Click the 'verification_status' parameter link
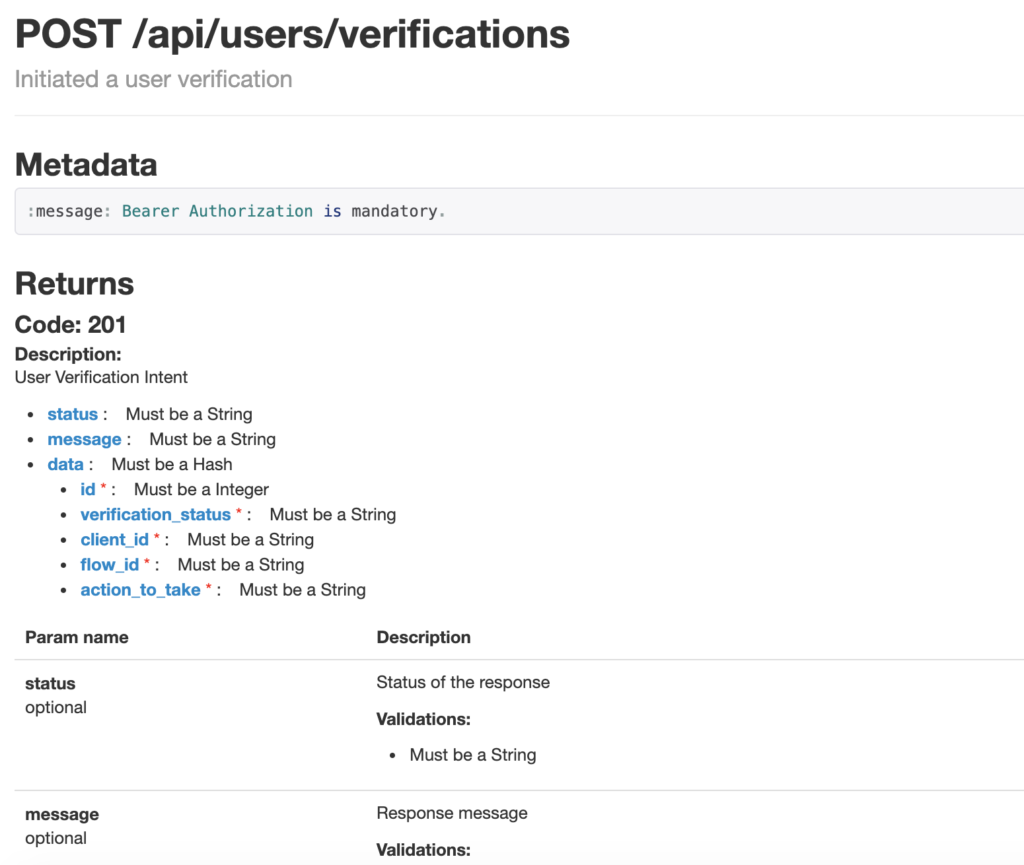This screenshot has height=865, width=1024. (x=155, y=514)
